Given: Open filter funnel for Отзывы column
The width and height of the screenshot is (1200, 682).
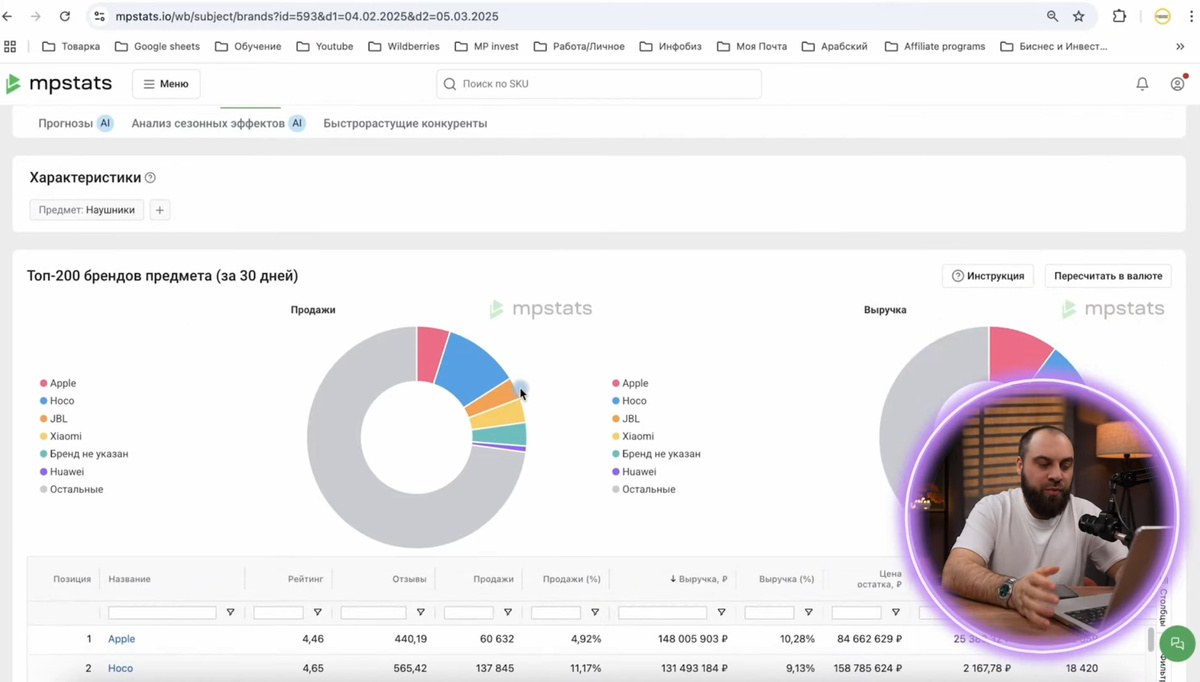Looking at the screenshot, I should [x=420, y=612].
